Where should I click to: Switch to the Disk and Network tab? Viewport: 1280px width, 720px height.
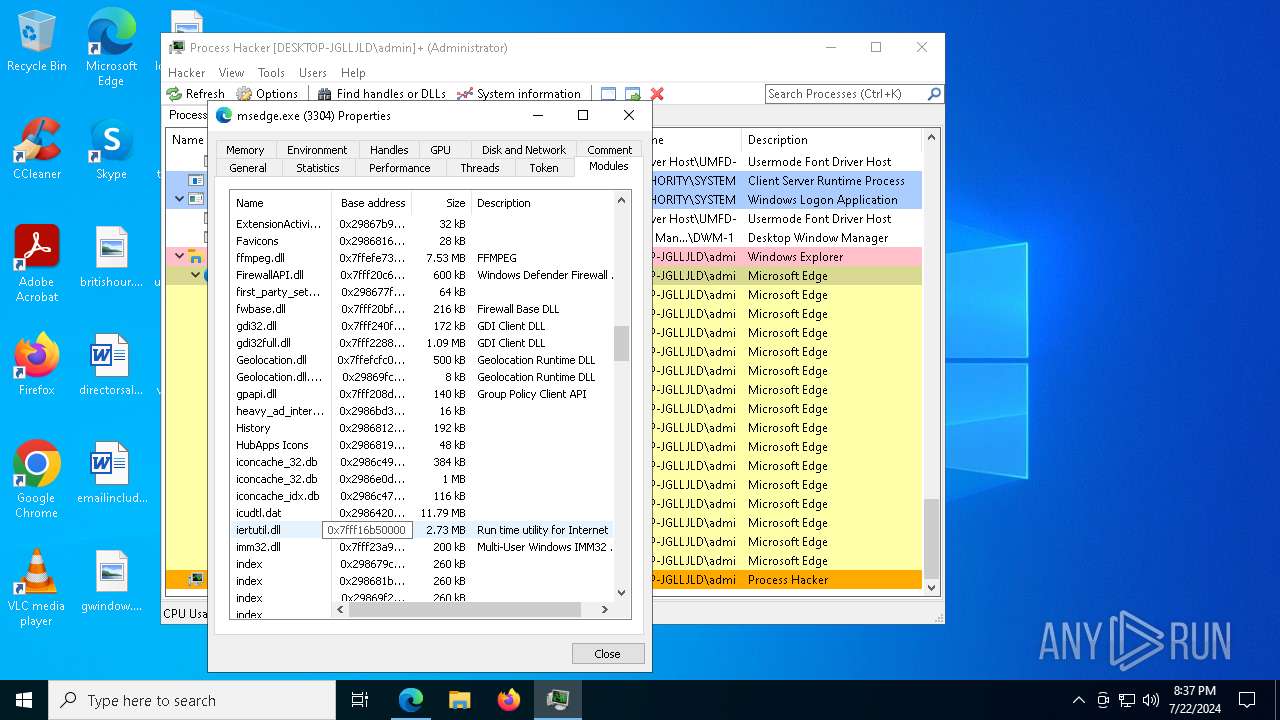(524, 150)
